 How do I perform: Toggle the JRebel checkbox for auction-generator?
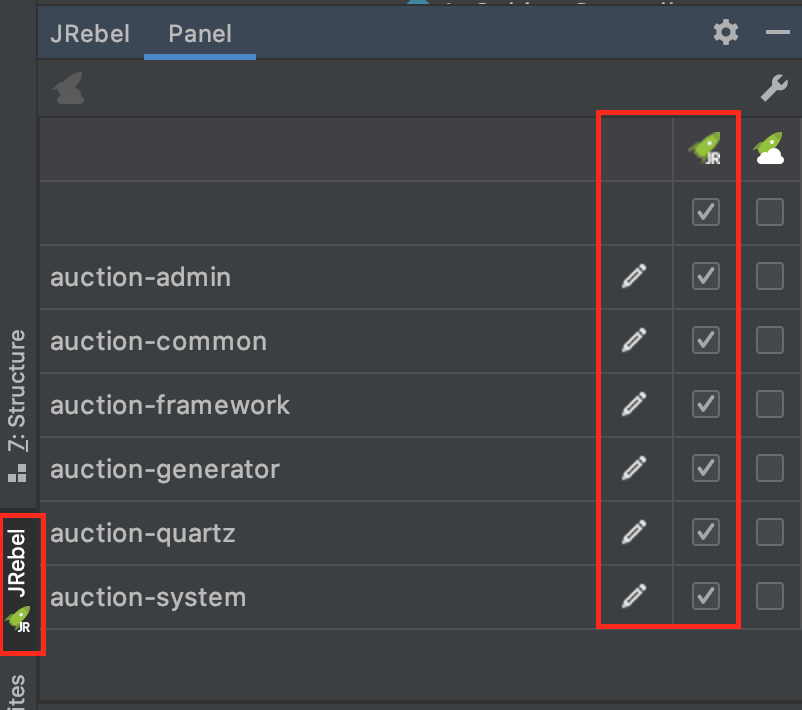[x=705, y=468]
